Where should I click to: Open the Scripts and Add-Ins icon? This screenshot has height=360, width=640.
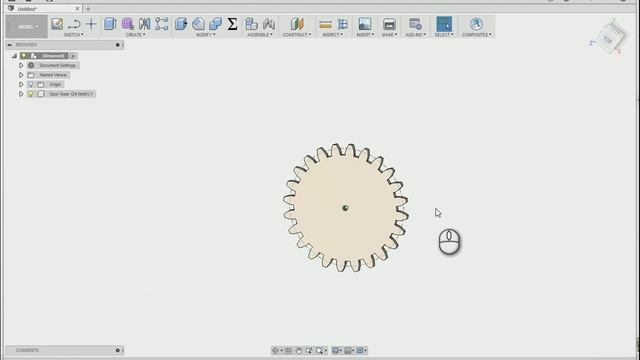(x=416, y=24)
